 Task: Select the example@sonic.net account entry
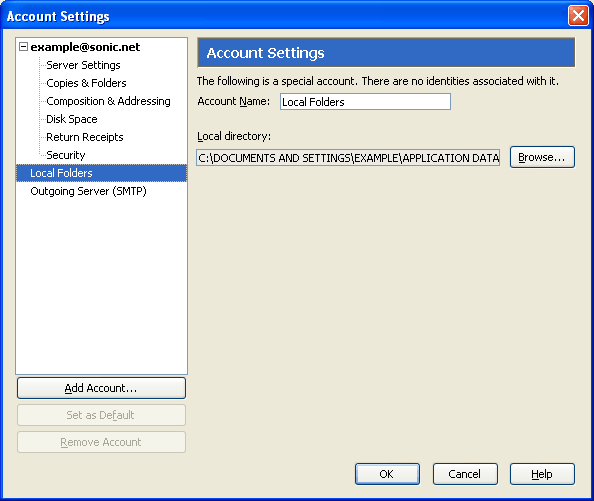coord(85,47)
